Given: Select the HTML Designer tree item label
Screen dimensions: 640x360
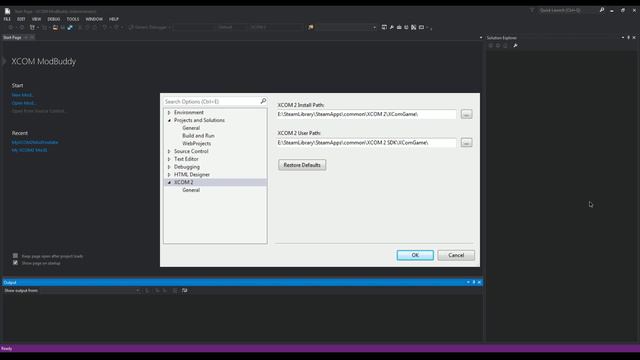Looking at the screenshot, I should (x=192, y=174).
